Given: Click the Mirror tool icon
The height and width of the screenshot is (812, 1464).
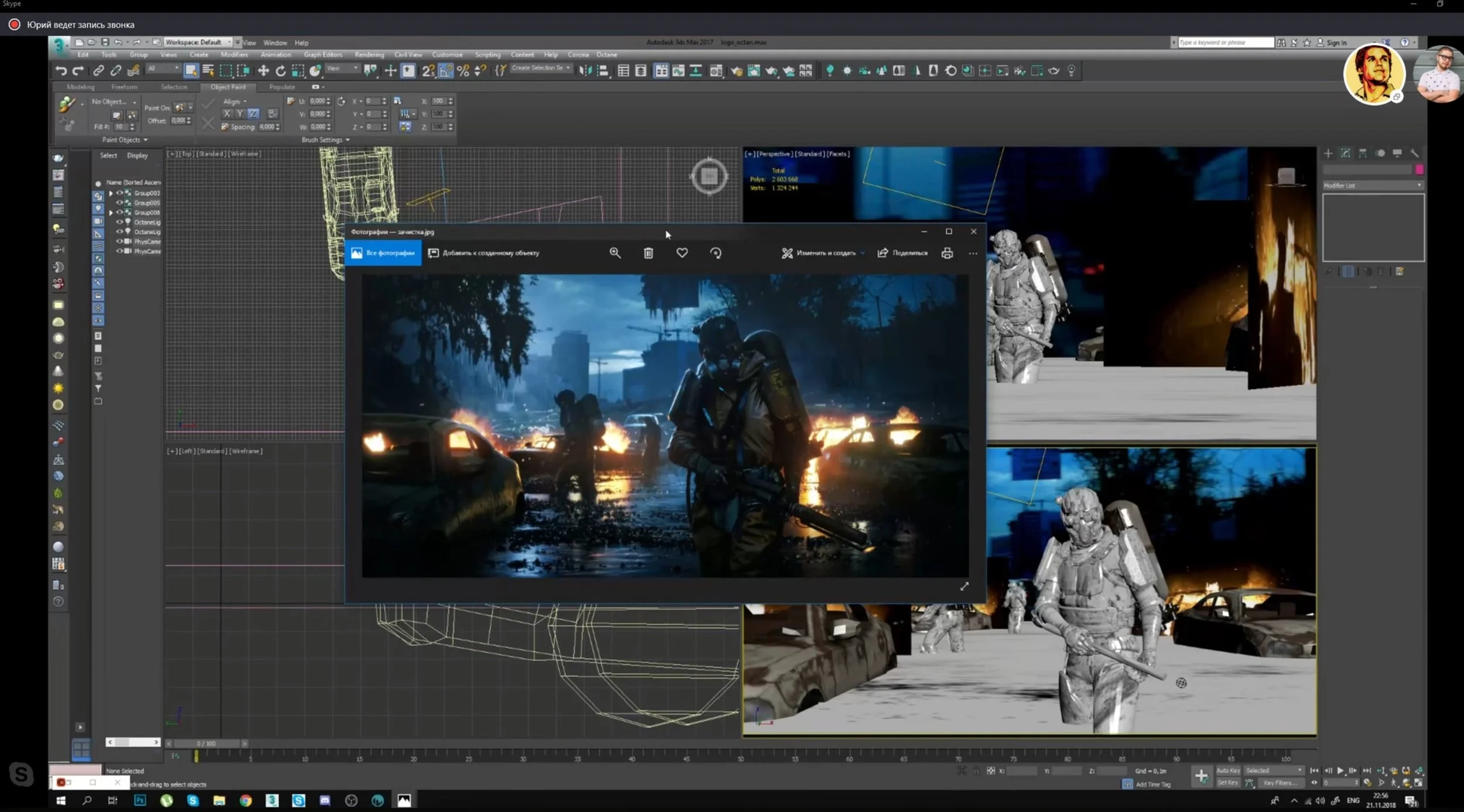Looking at the screenshot, I should [585, 71].
